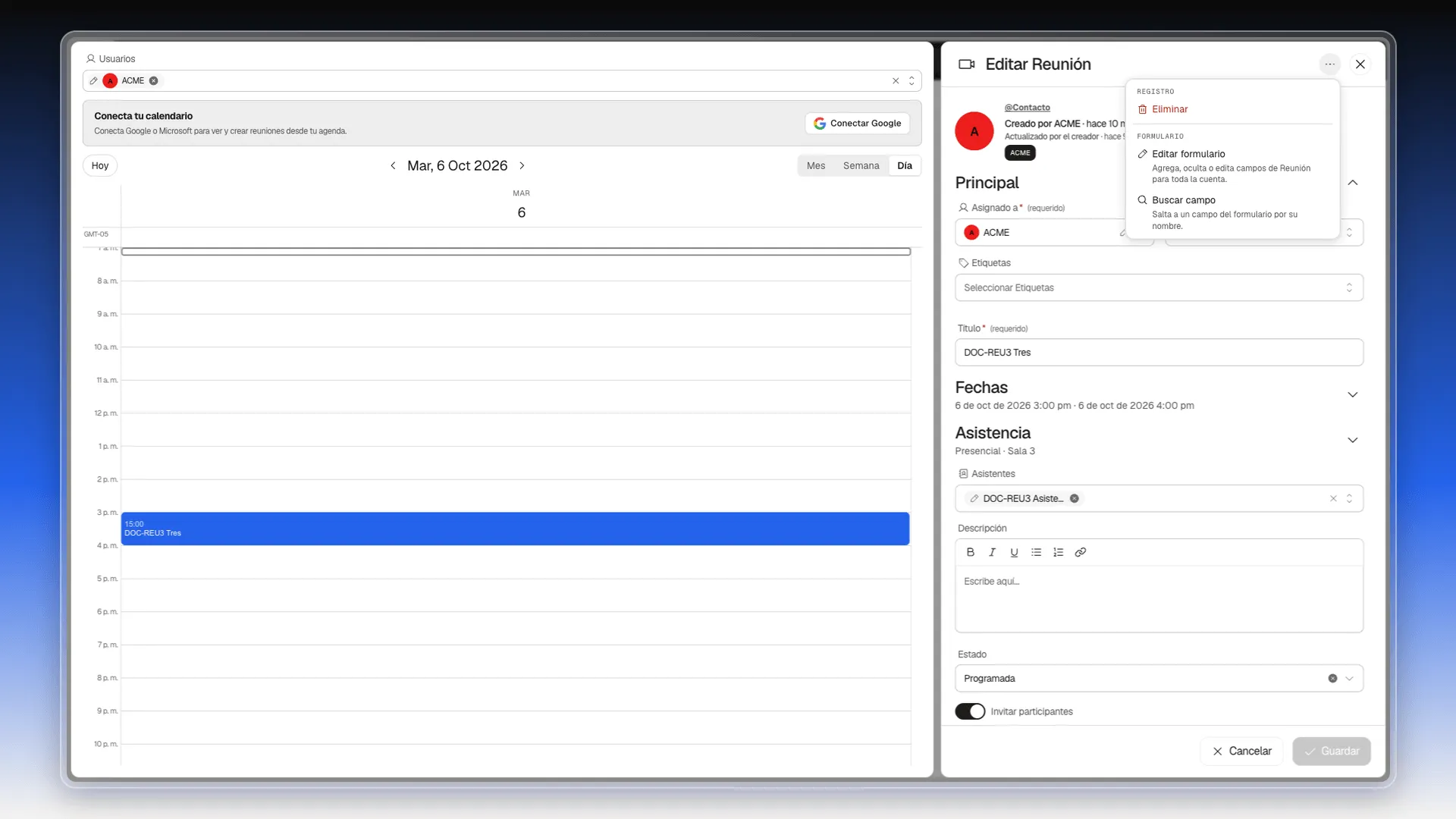1456x819 pixels.
Task: Click the Italic formatting icon
Action: pos(992,552)
